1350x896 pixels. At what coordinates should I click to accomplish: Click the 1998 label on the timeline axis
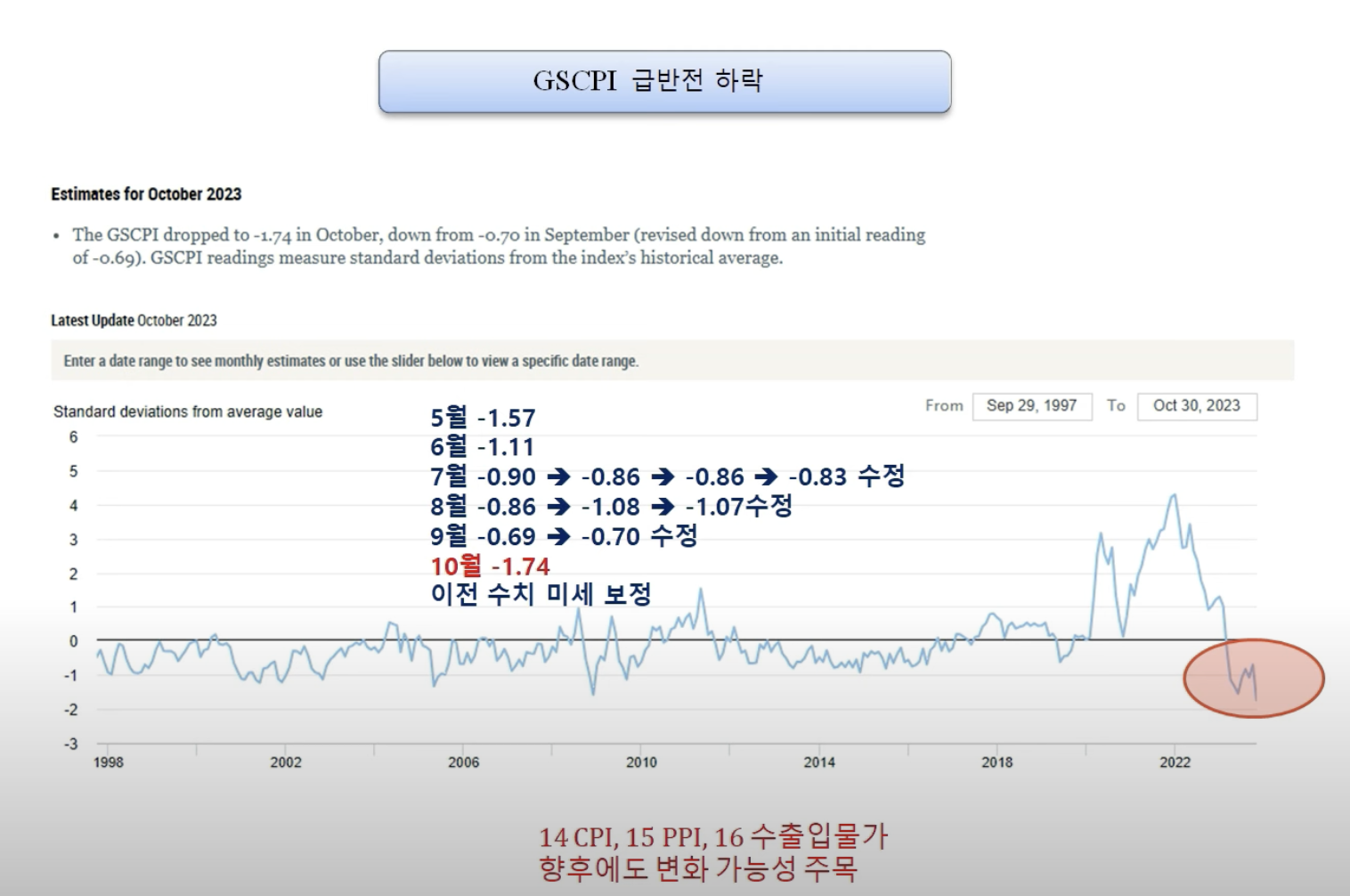click(x=109, y=762)
